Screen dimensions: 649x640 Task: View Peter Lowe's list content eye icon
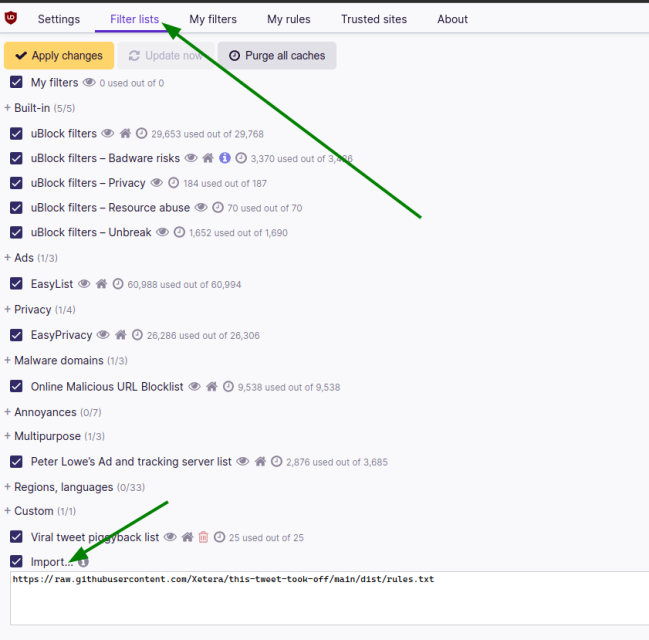click(x=243, y=462)
